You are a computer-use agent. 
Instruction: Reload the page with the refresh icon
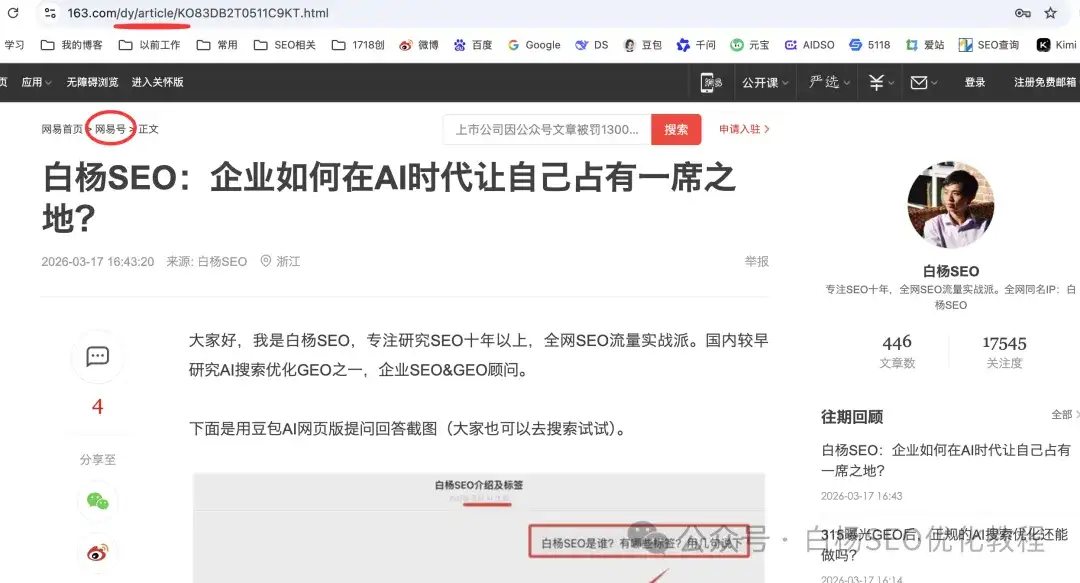coord(13,12)
